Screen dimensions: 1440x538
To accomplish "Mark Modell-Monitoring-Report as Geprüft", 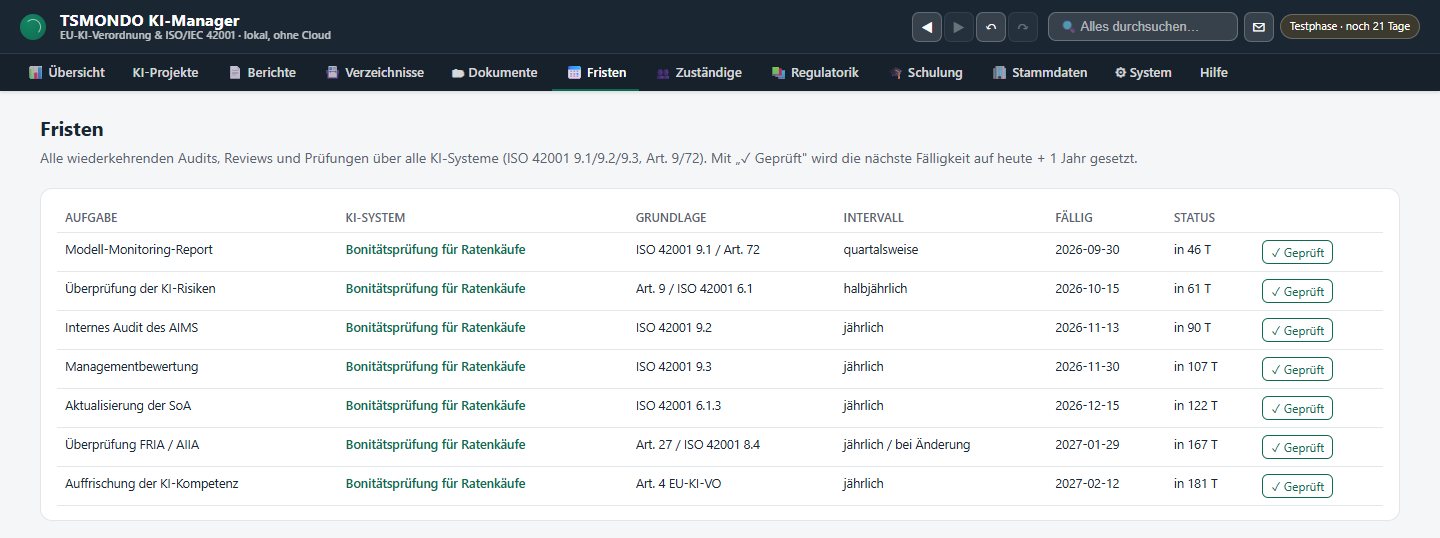I will pos(1297,252).
